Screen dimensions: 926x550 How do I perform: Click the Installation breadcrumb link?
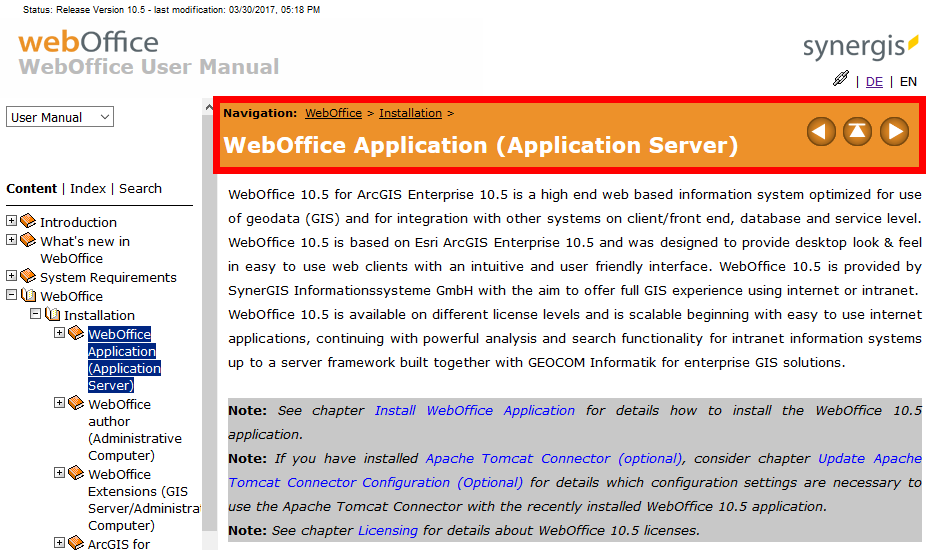[x=410, y=113]
